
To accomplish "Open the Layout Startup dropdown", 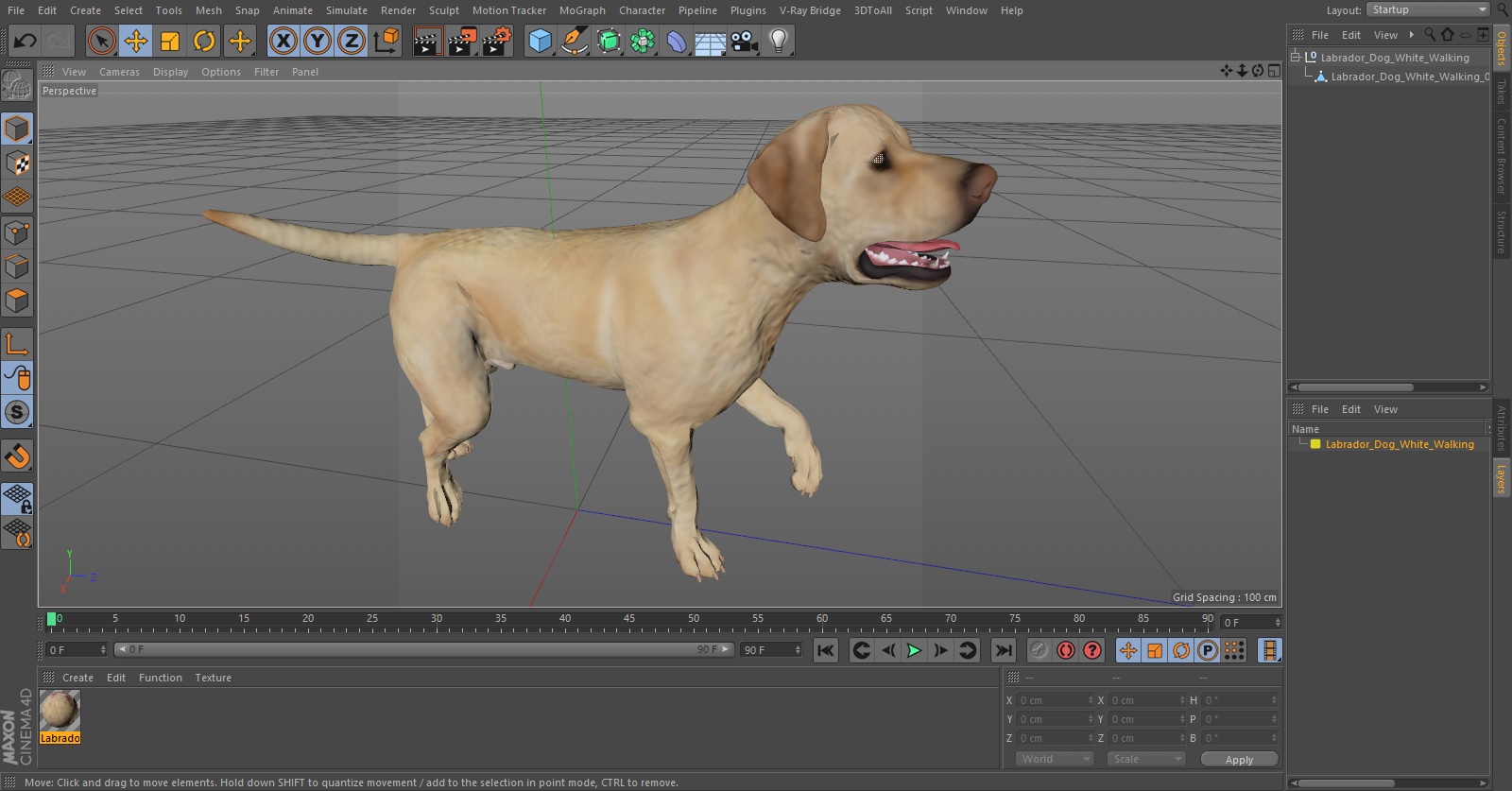I will point(1428,9).
